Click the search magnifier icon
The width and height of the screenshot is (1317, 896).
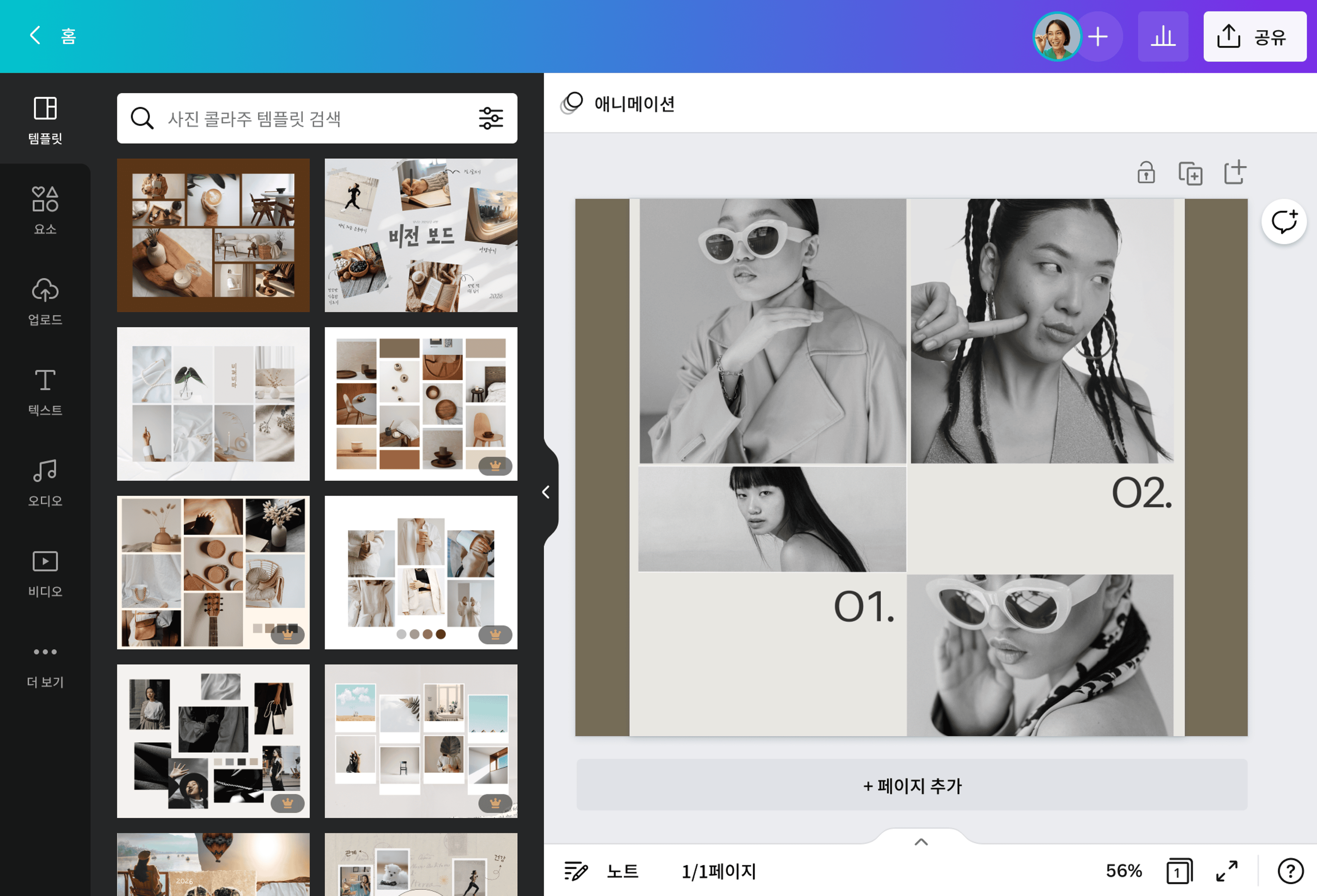point(142,118)
